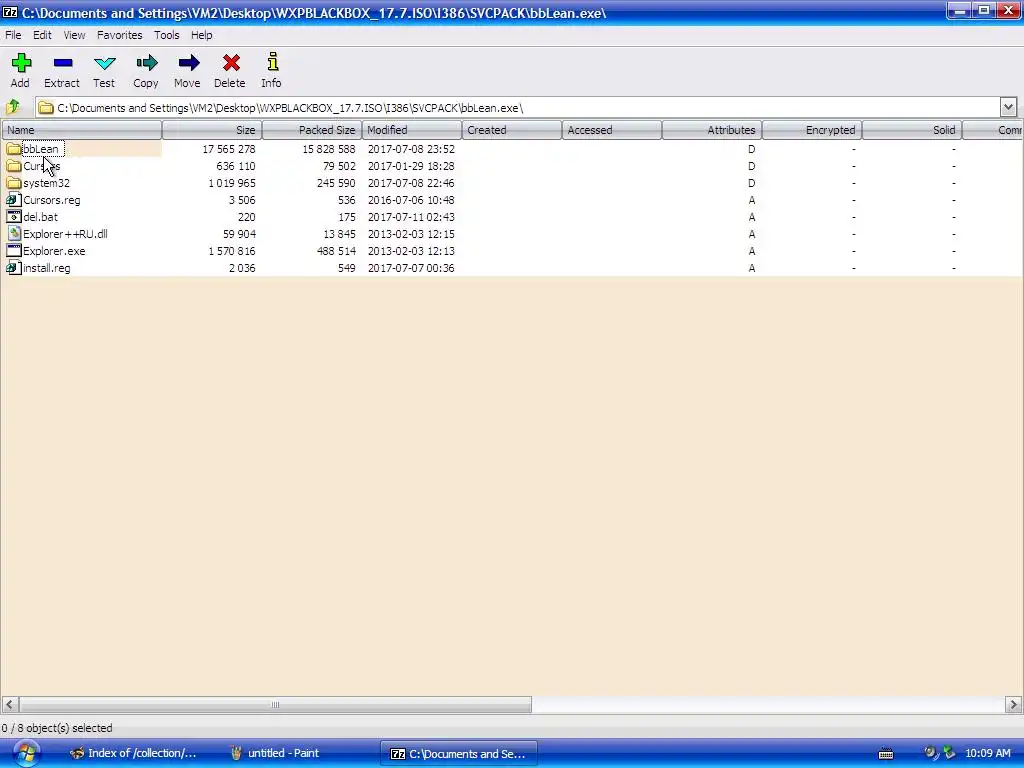Sort by Solid column header
The image size is (1024, 768).
(912, 130)
